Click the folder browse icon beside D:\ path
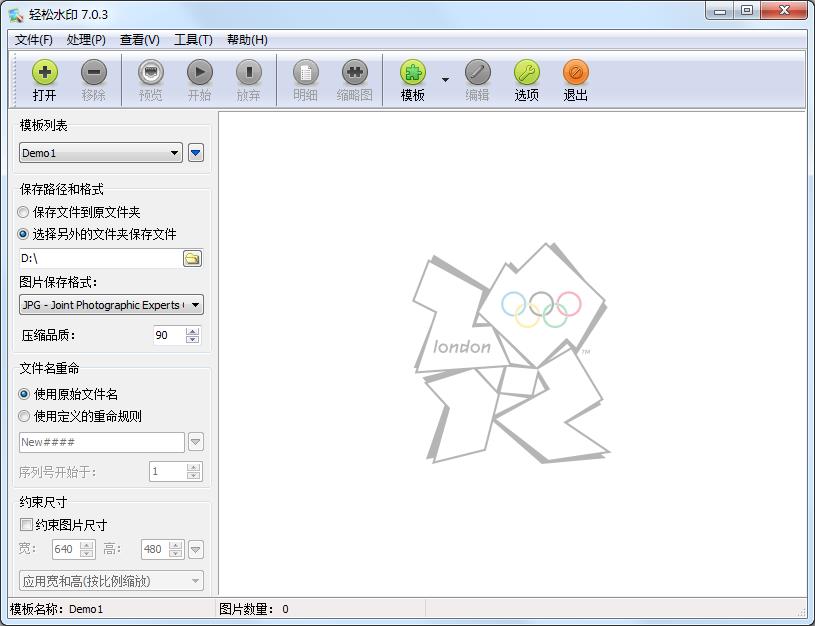The width and height of the screenshot is (815, 626). [192, 258]
